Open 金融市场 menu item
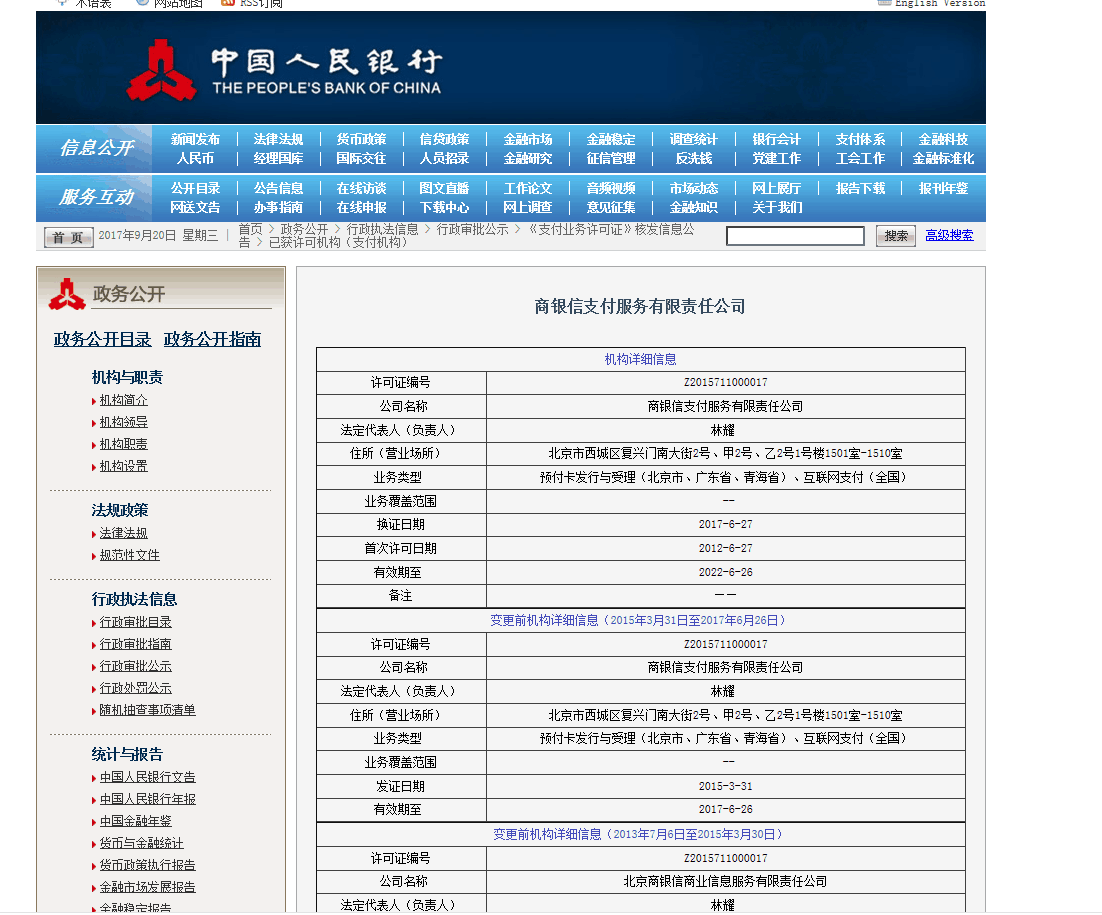1102x915 pixels. click(x=528, y=139)
